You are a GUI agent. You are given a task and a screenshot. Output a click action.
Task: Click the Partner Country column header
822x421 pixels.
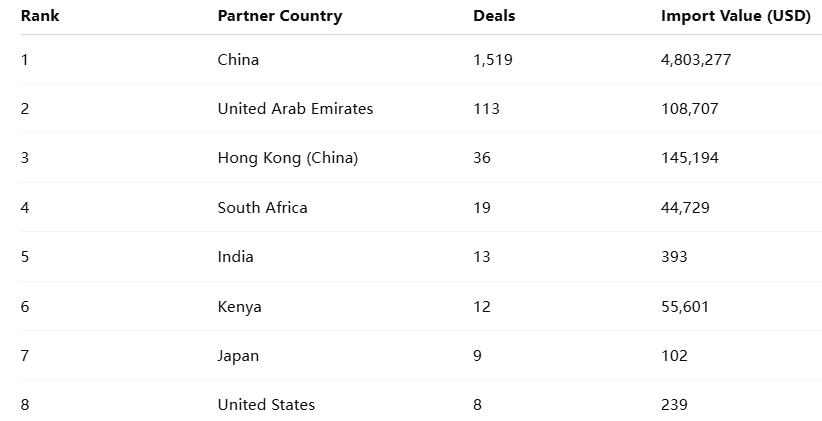tap(279, 16)
